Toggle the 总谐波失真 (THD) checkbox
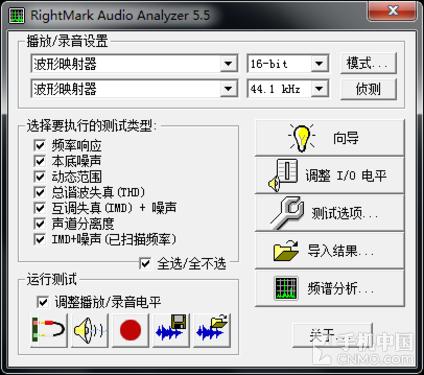Image resolution: width=424 pixels, height=375 pixels. click(40, 192)
